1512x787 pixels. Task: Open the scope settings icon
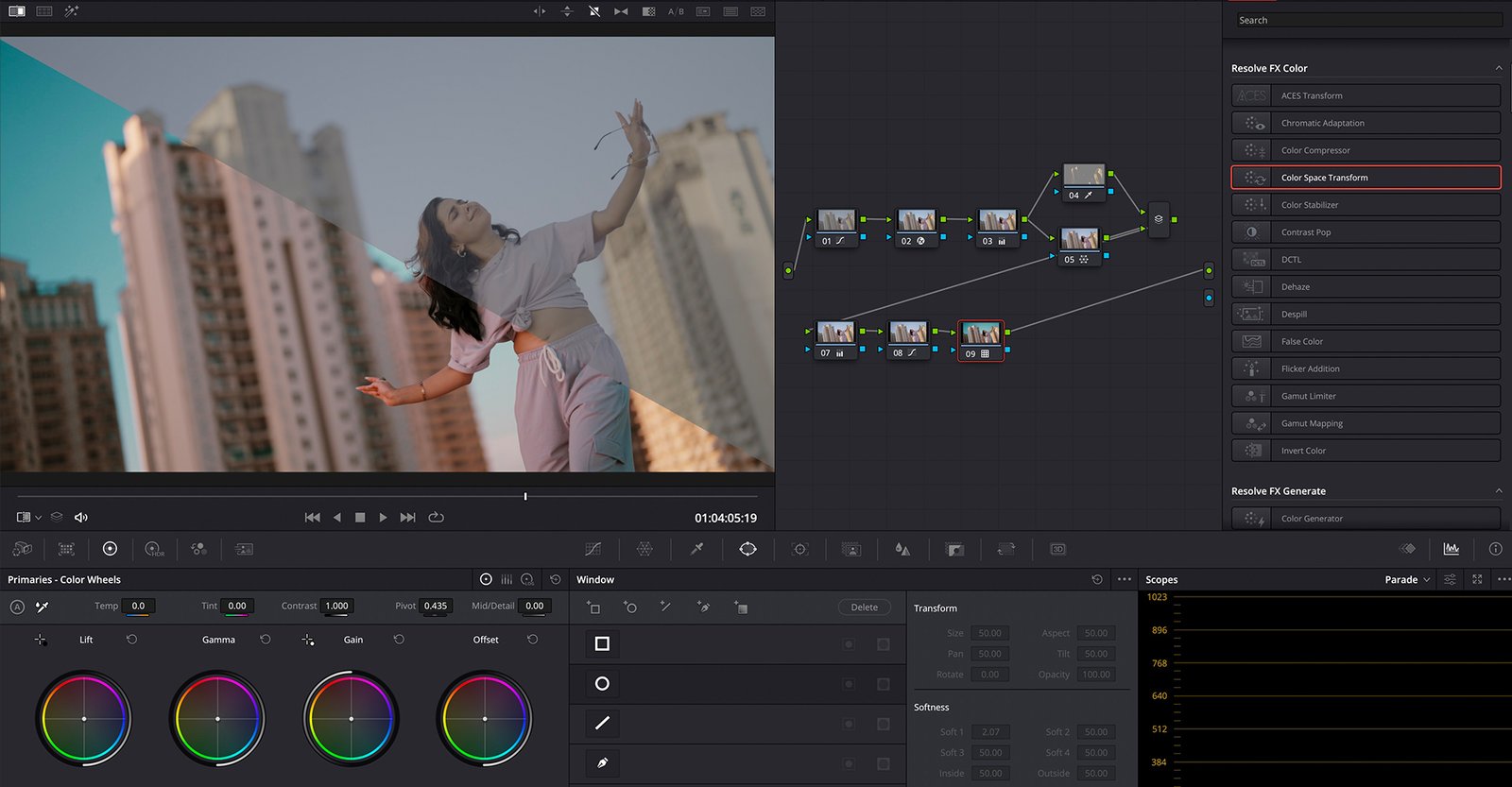[x=1450, y=579]
